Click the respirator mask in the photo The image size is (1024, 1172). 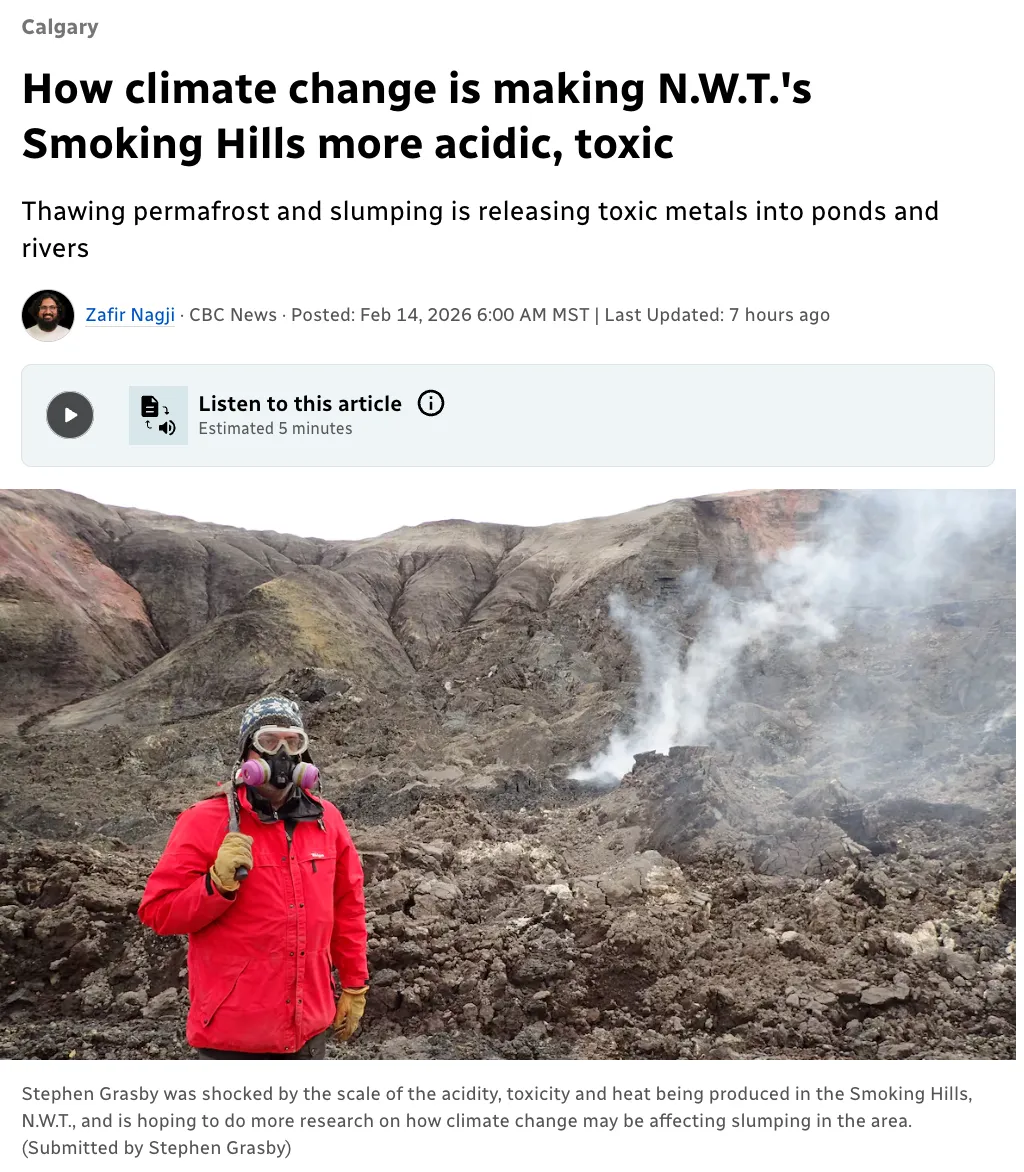point(279,770)
